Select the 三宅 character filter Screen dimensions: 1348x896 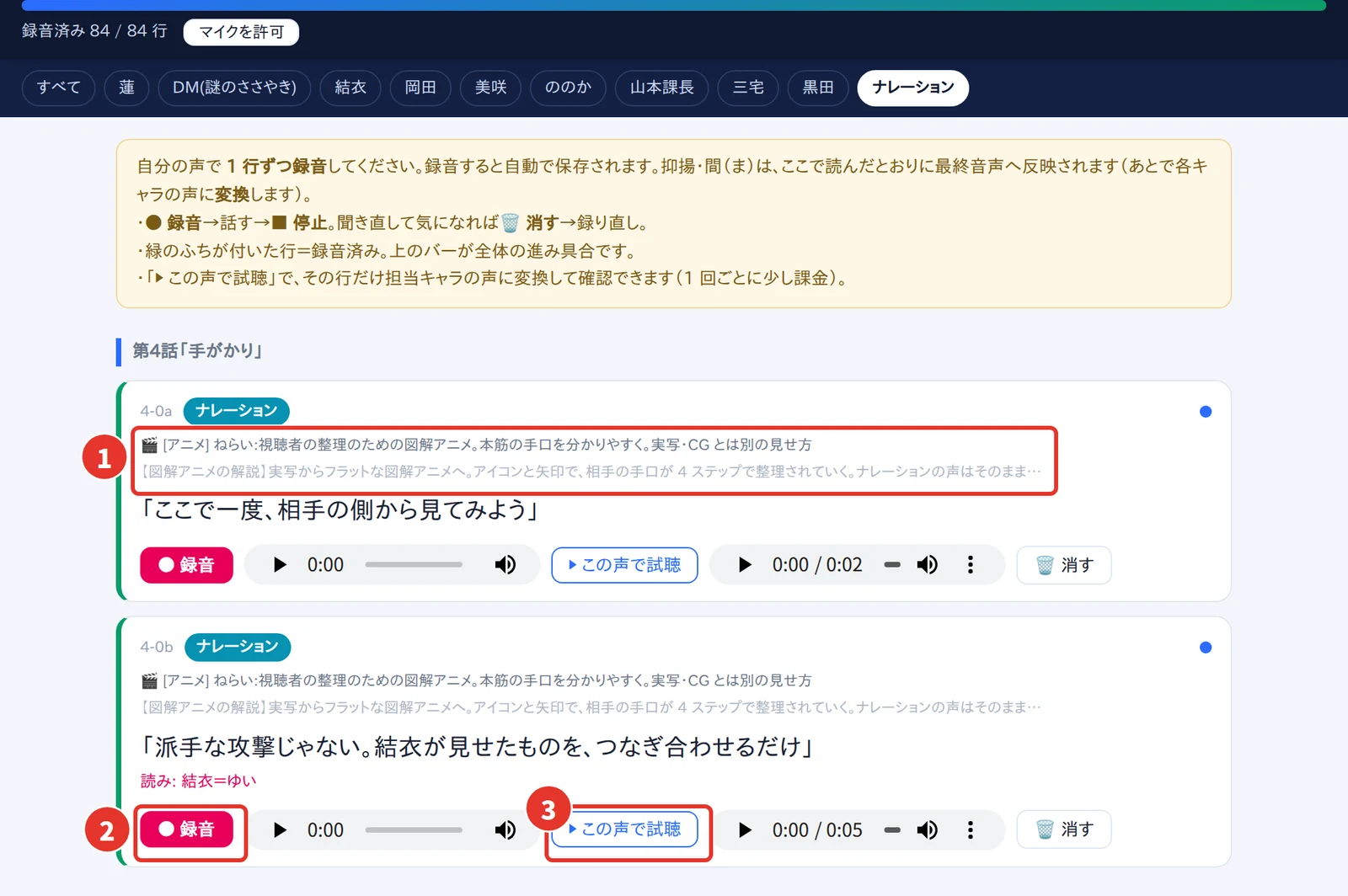(x=748, y=88)
